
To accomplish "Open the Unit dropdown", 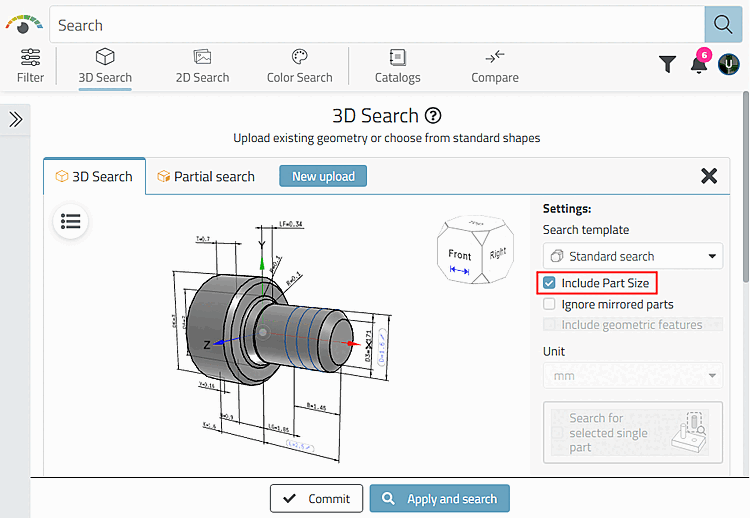I will tap(632, 376).
